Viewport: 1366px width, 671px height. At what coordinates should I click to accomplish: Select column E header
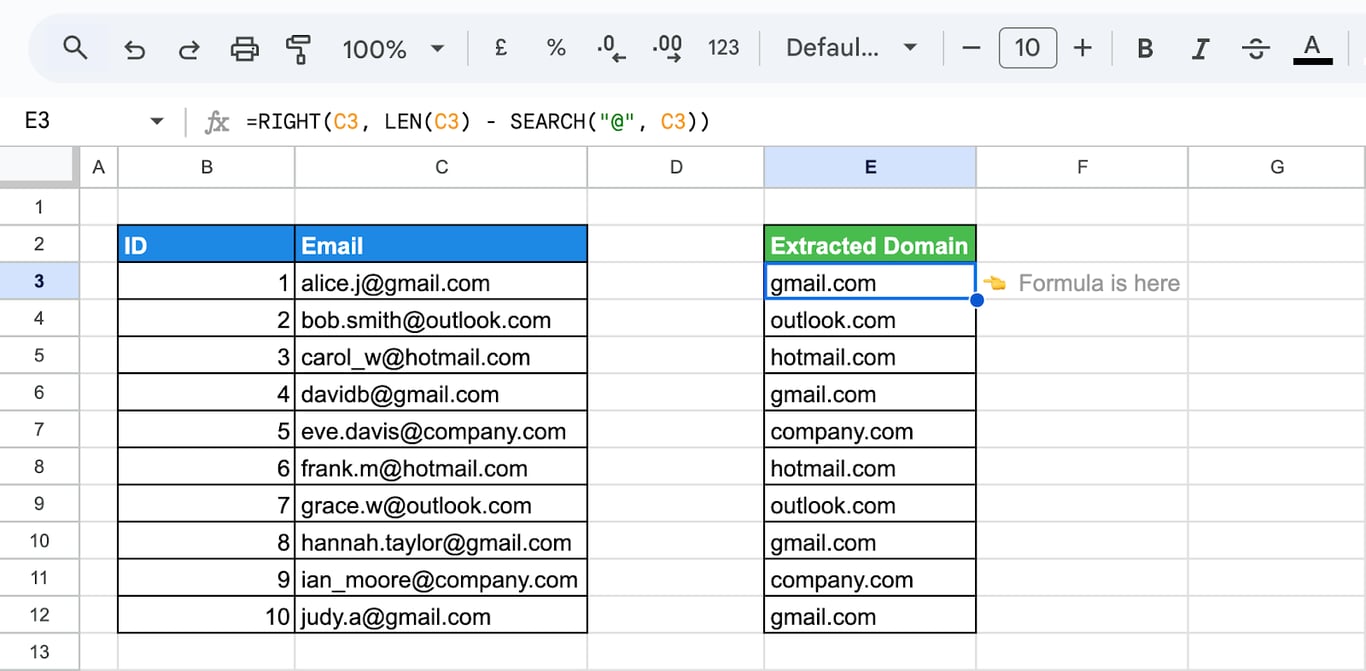pos(870,167)
